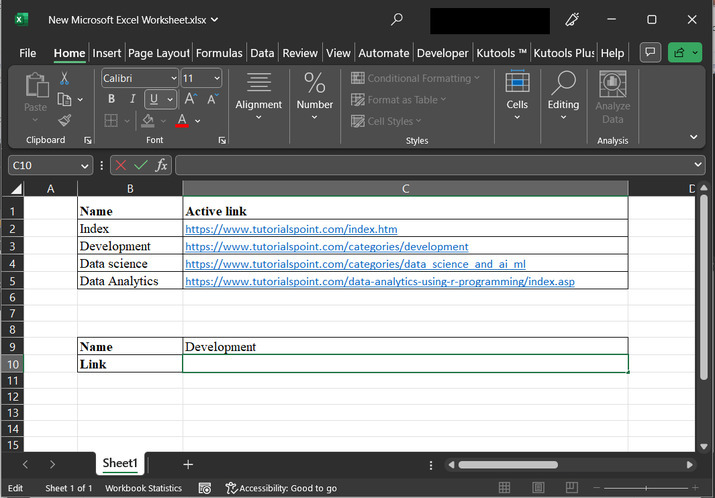
Task: Expand the Name Box dropdown showing C10
Action: (85, 165)
